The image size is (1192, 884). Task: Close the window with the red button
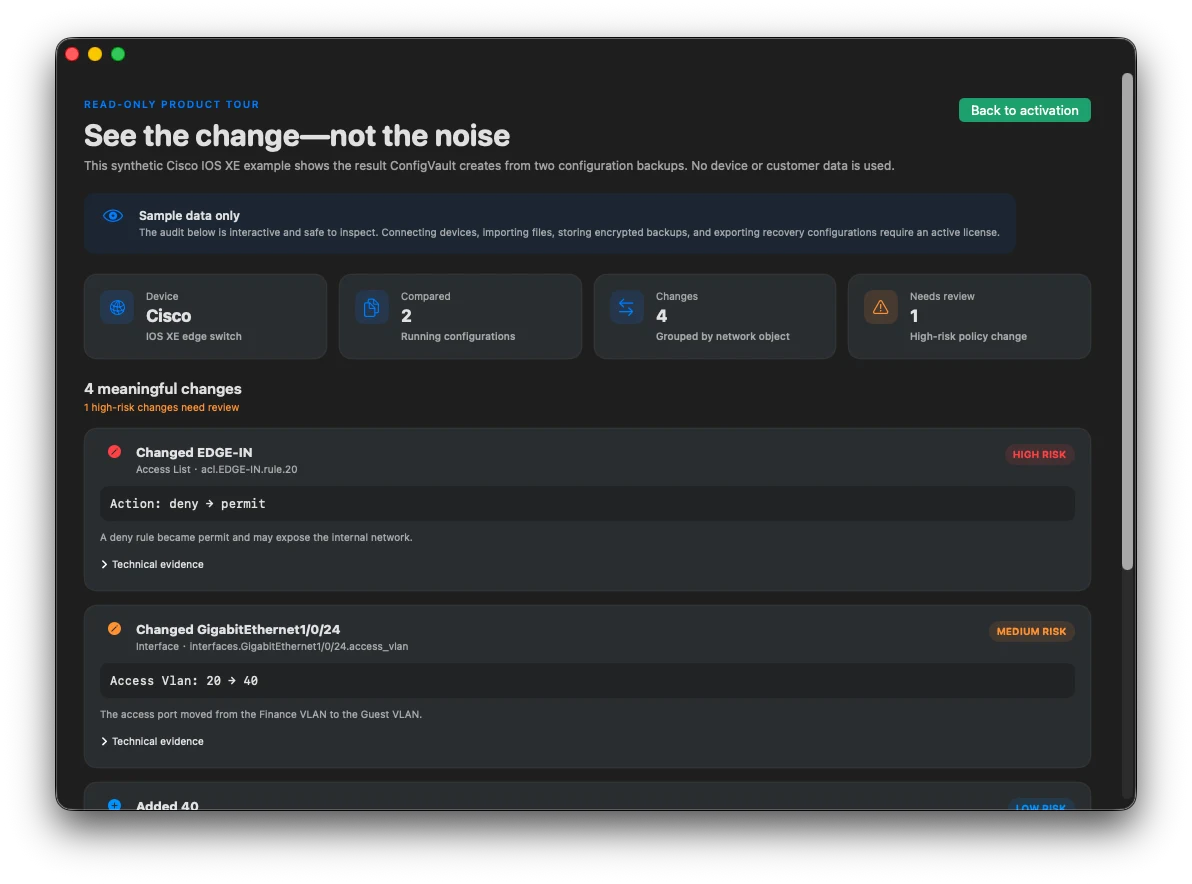[x=72, y=54]
